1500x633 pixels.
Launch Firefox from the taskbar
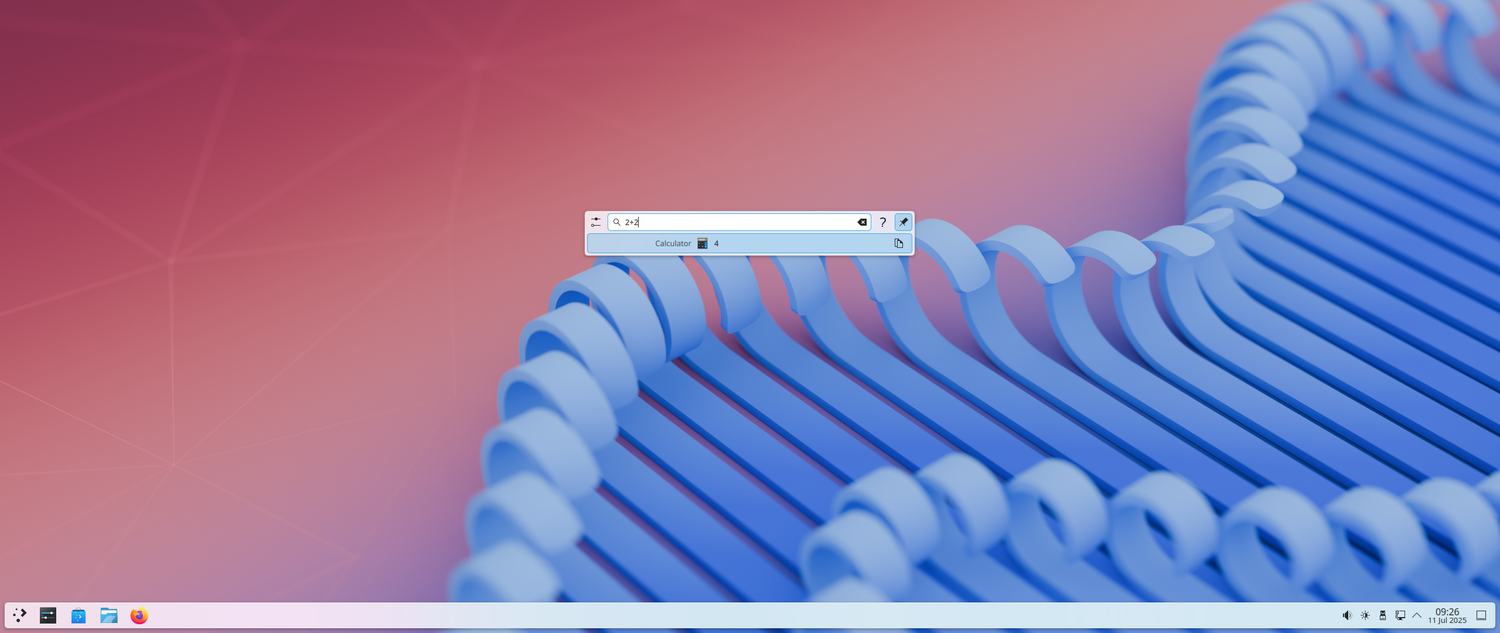tap(139, 616)
